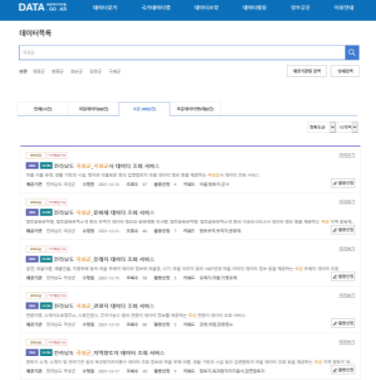Open 미리보기 link on first result
This screenshot has height=380, width=376.
347,155
